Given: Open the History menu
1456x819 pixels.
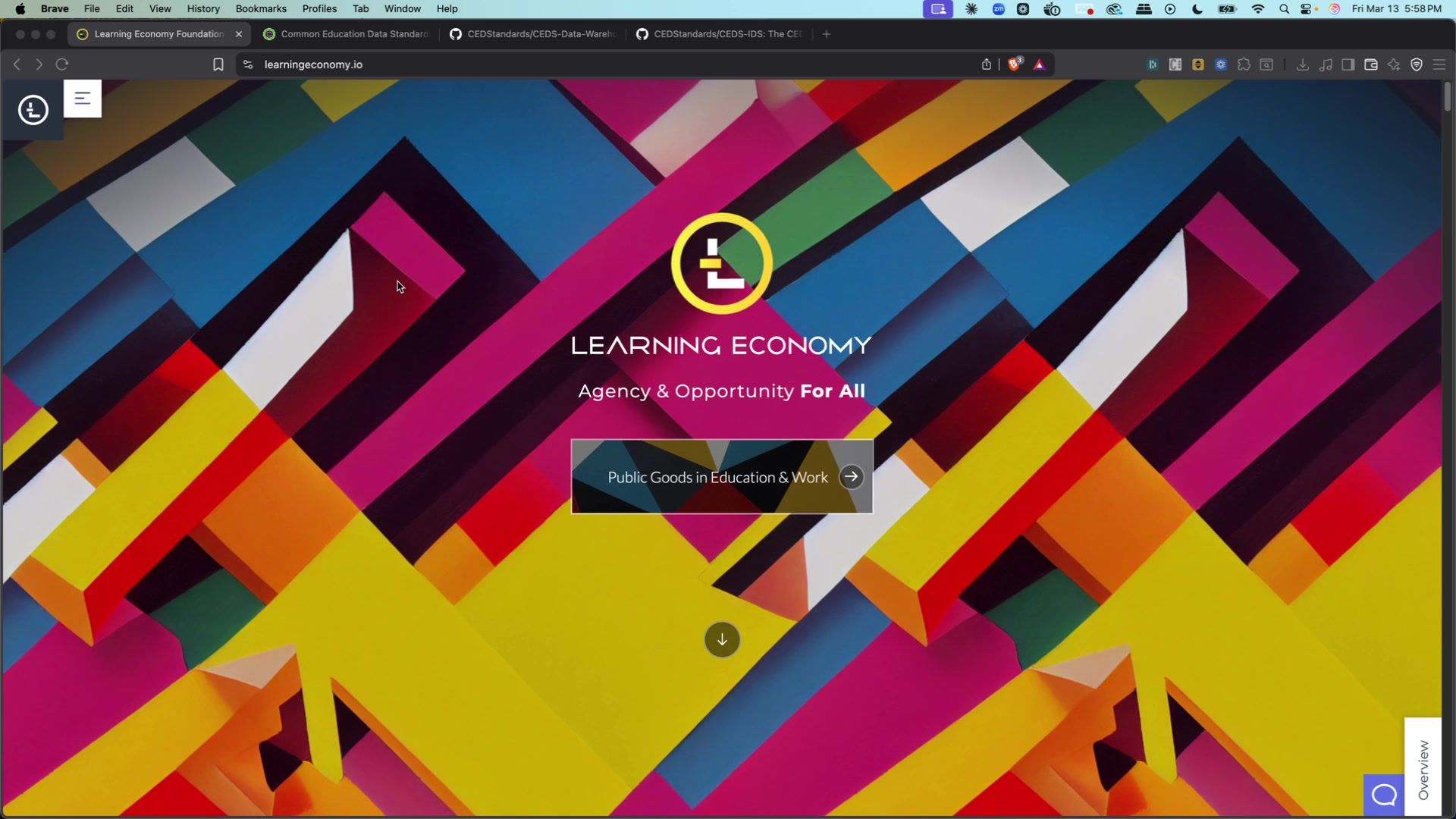Looking at the screenshot, I should point(203,9).
